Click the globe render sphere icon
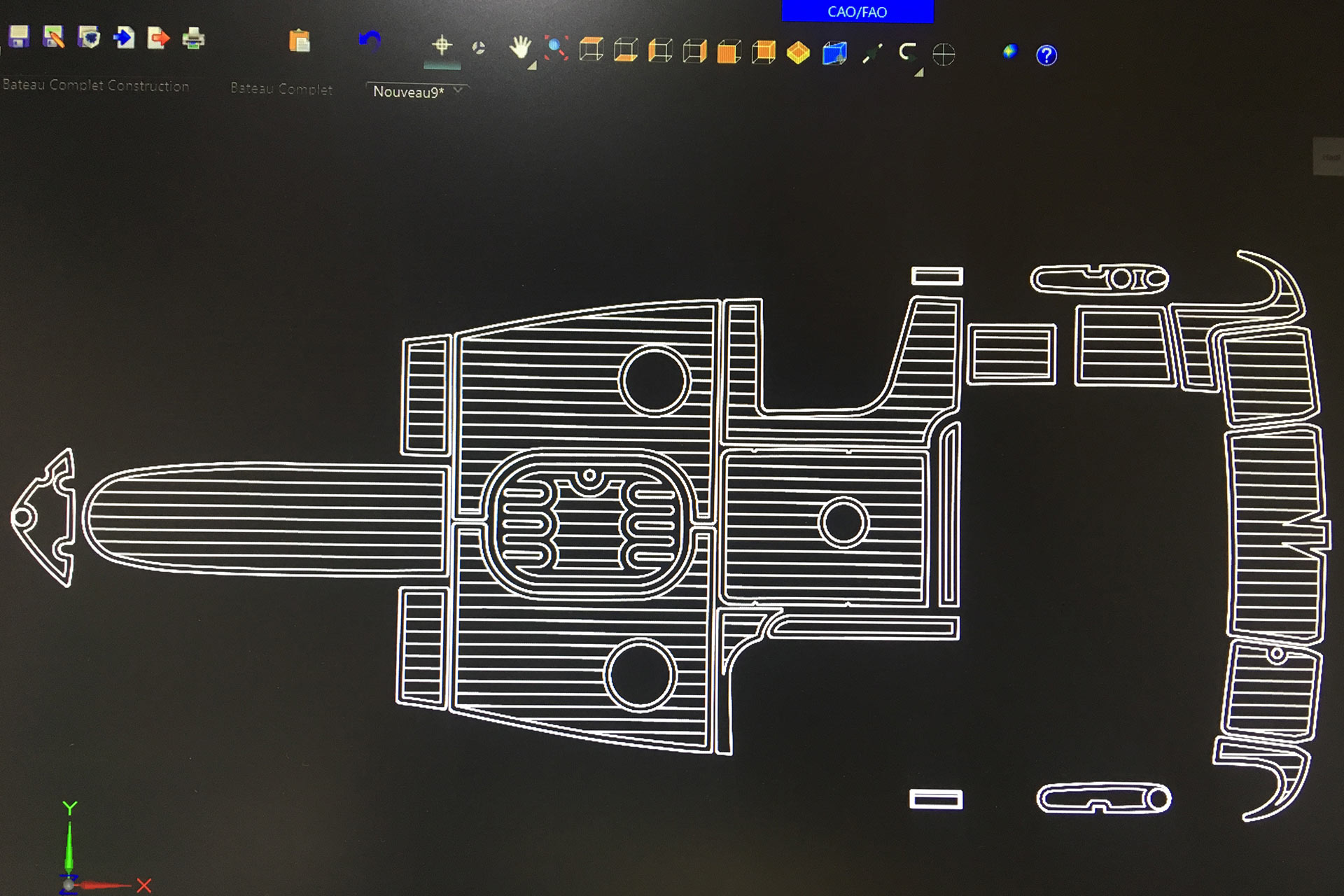Viewport: 1344px width, 896px height. [x=1009, y=51]
